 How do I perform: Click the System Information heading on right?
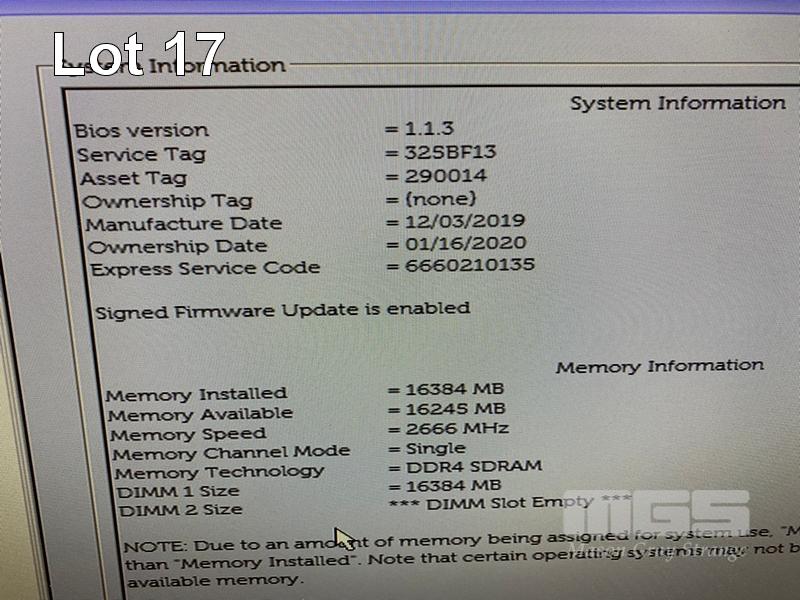tap(678, 103)
